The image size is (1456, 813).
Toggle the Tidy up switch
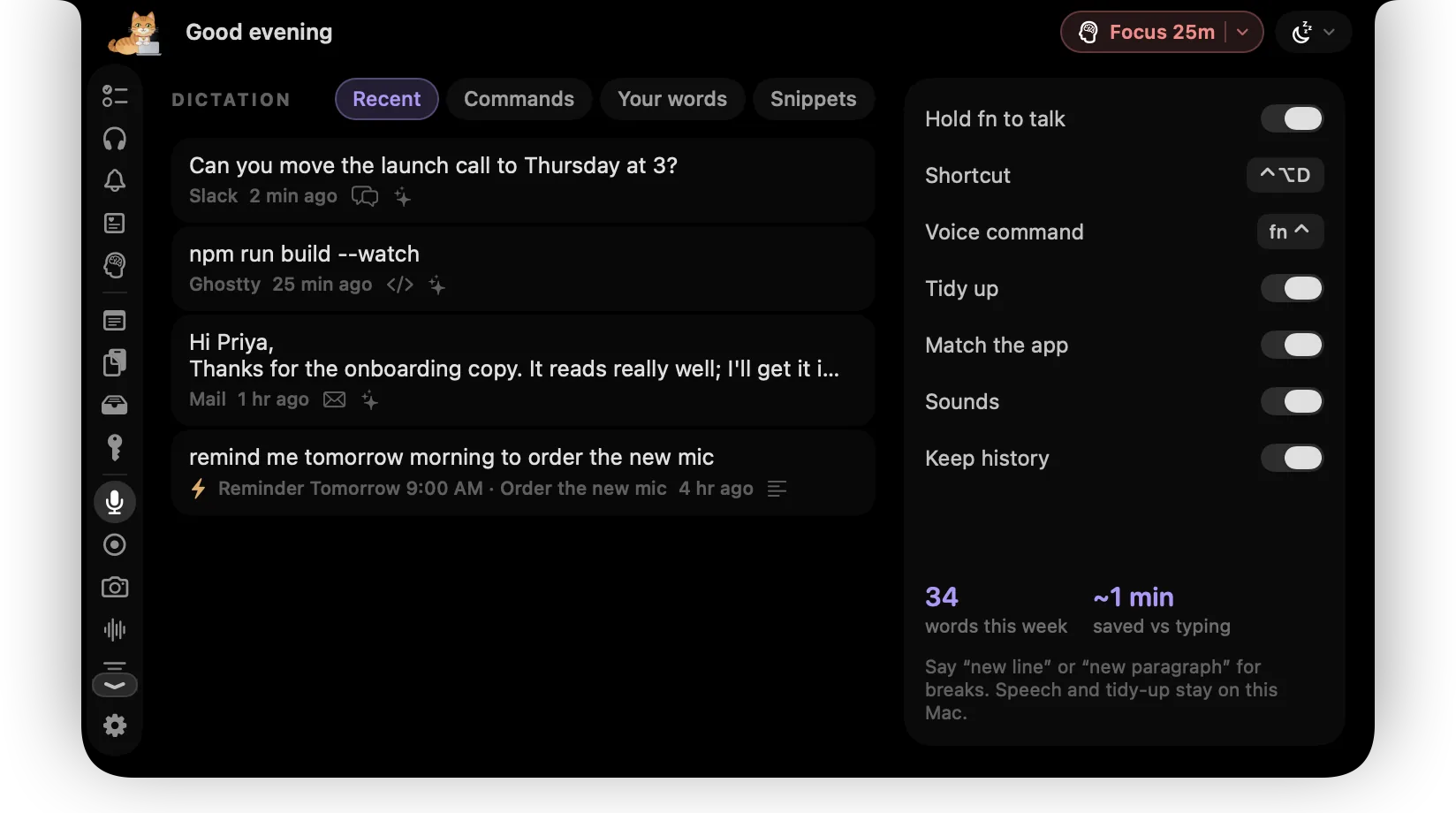tap(1293, 288)
